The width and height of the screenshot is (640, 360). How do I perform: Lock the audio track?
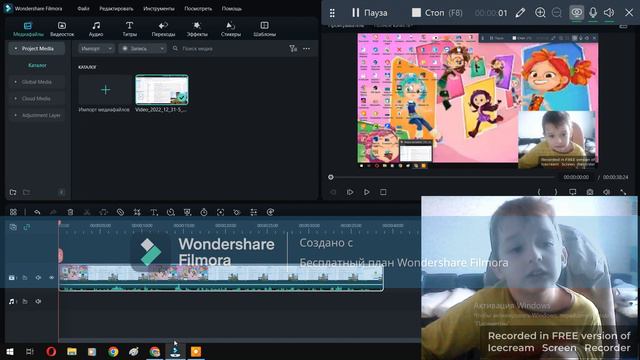[25, 302]
